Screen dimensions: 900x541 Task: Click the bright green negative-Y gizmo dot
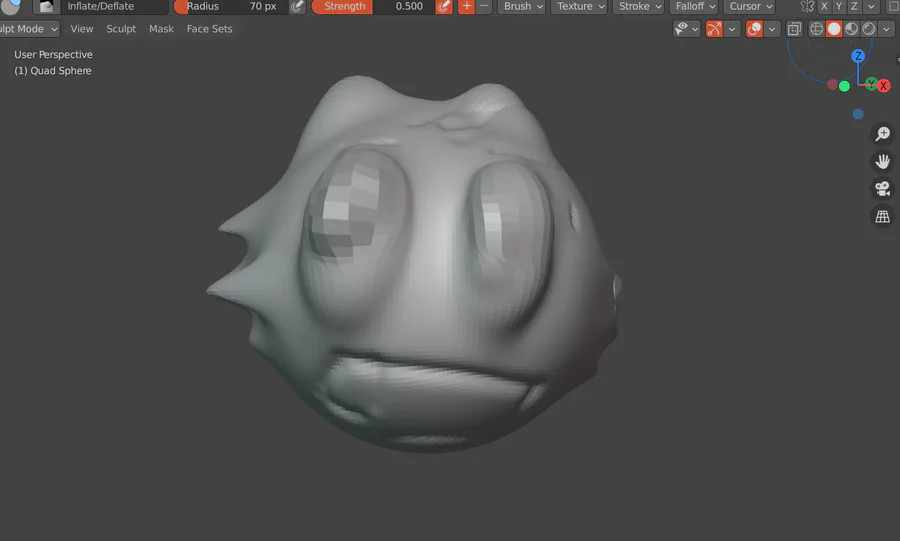click(x=844, y=86)
